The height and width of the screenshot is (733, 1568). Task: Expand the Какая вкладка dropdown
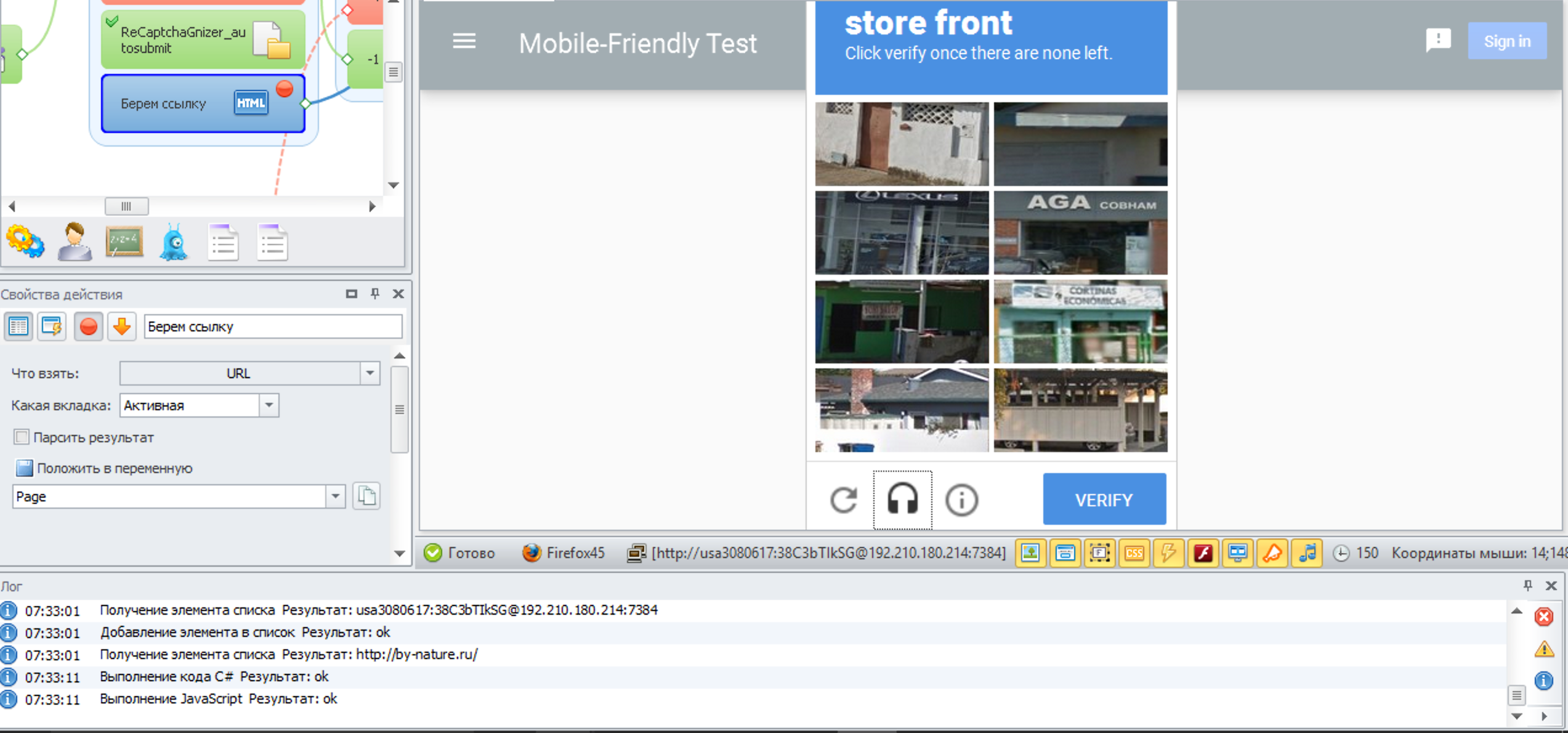(269, 405)
